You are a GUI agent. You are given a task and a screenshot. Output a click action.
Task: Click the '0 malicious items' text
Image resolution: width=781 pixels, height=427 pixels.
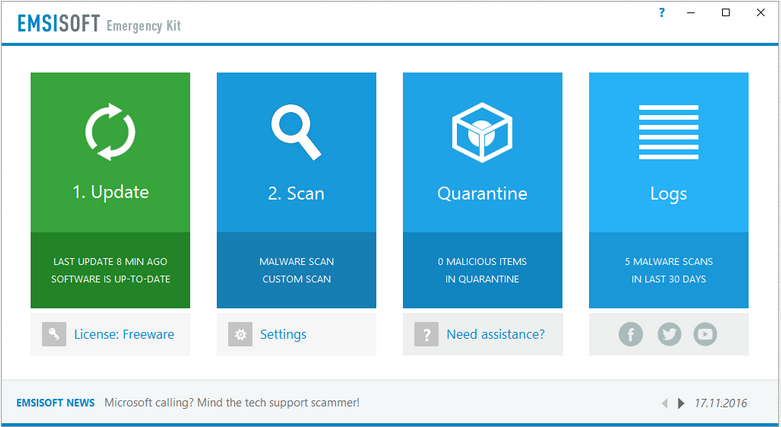pos(482,262)
